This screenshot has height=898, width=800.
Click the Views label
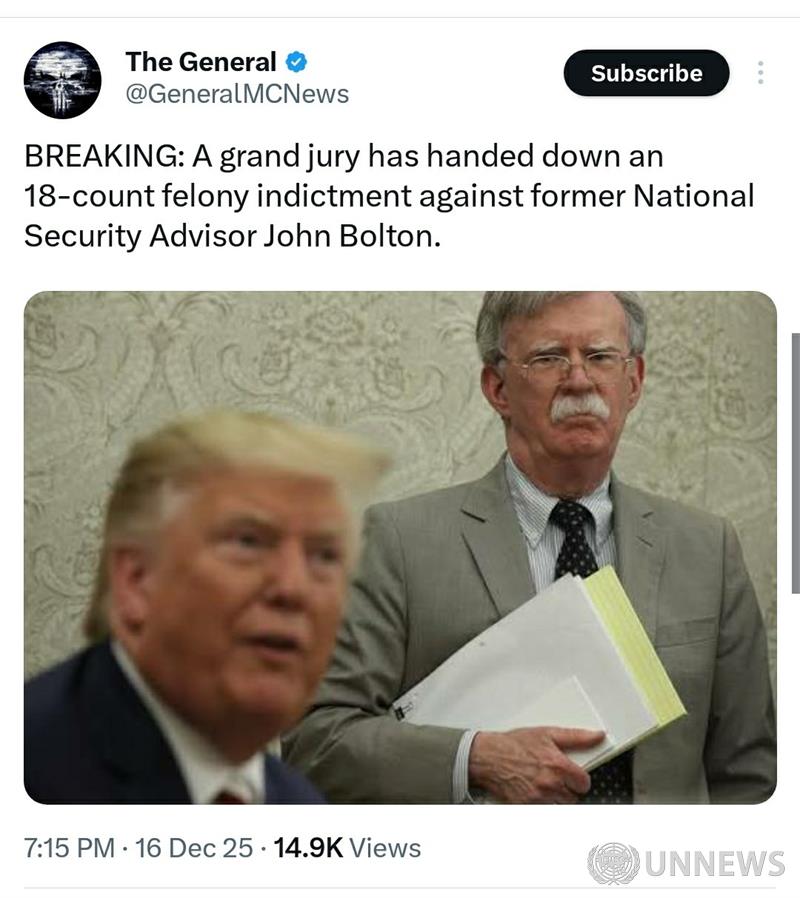386,848
